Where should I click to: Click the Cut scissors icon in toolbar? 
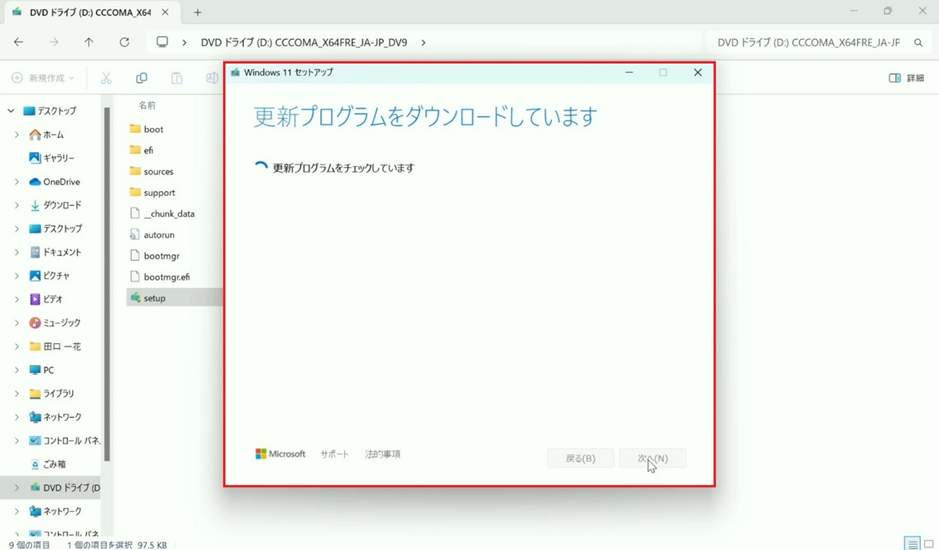(106, 78)
